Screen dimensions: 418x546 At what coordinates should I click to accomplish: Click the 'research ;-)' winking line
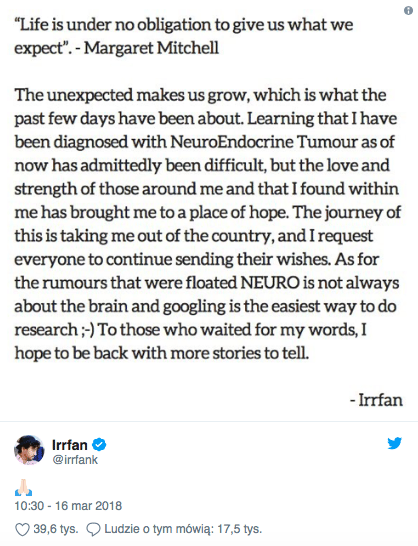pos(54,330)
